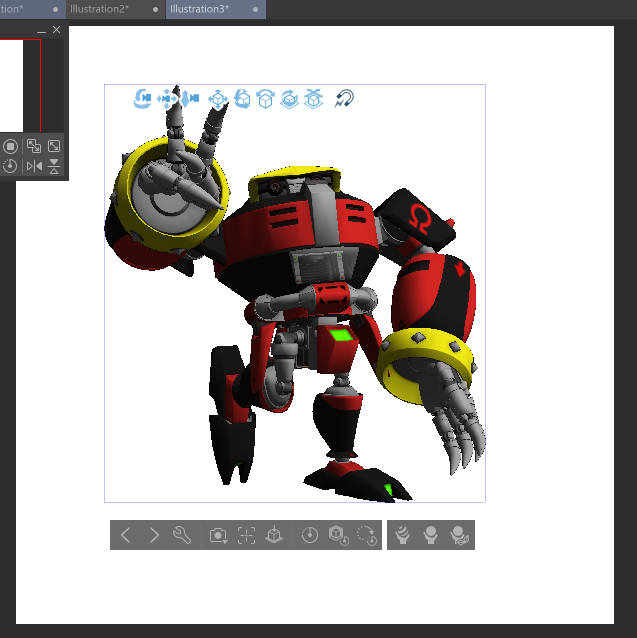Image resolution: width=637 pixels, height=638 pixels.
Task: Click the register hand pose with tag icon
Action: click(460, 535)
